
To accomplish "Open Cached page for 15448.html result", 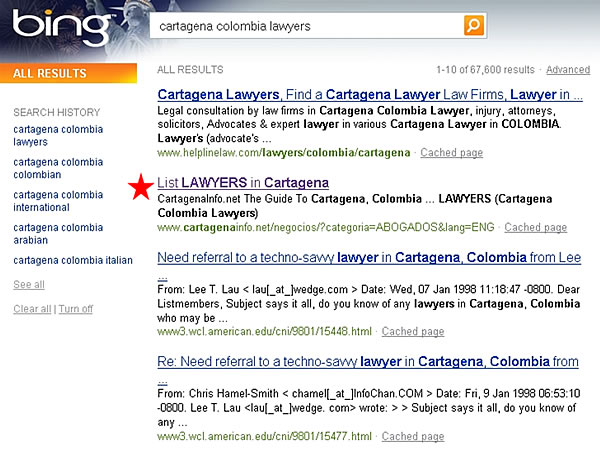I will click(413, 331).
